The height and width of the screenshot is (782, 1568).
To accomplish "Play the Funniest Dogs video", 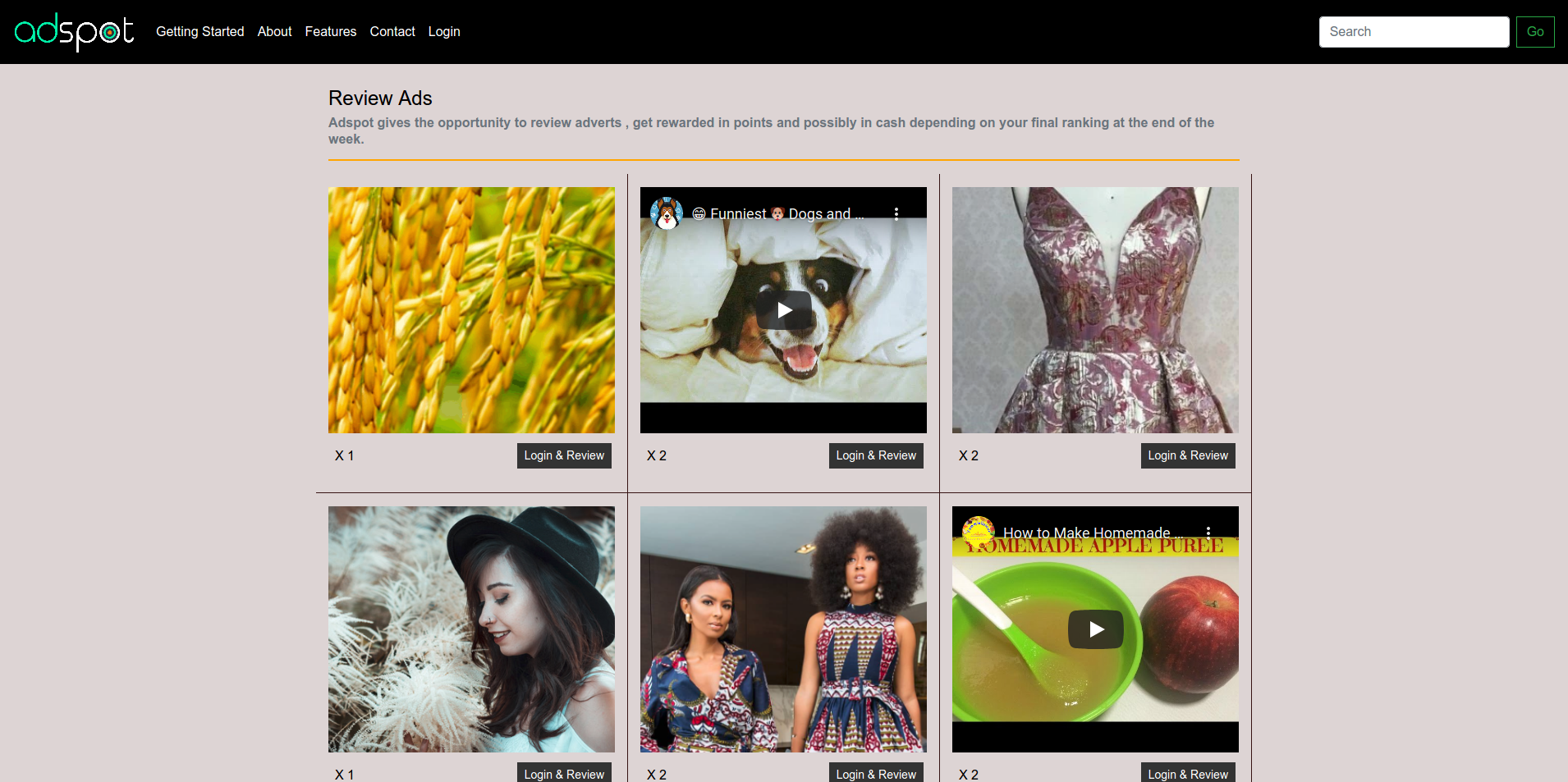I will (x=784, y=310).
